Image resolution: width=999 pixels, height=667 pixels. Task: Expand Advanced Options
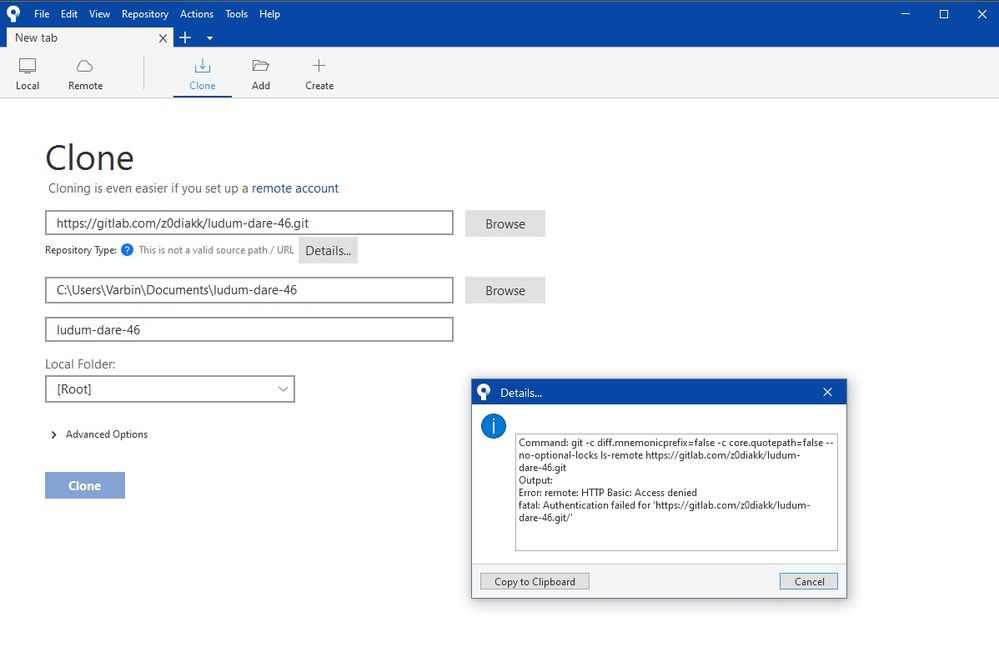click(99, 434)
